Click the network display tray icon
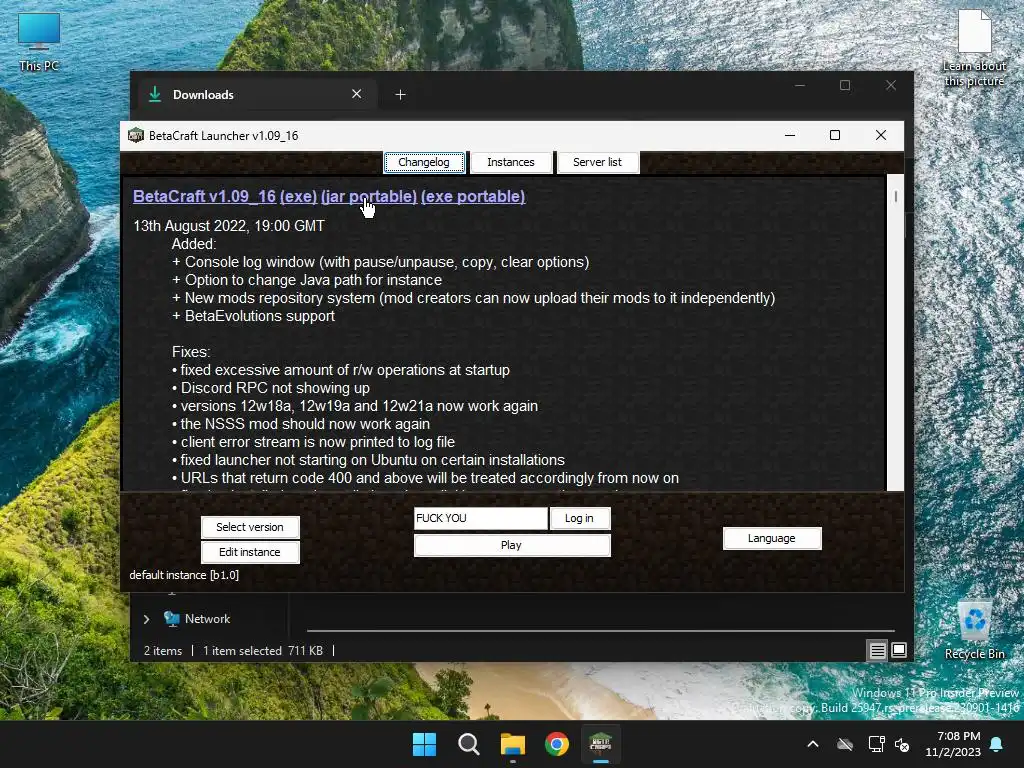The height and width of the screenshot is (768, 1024). point(876,744)
